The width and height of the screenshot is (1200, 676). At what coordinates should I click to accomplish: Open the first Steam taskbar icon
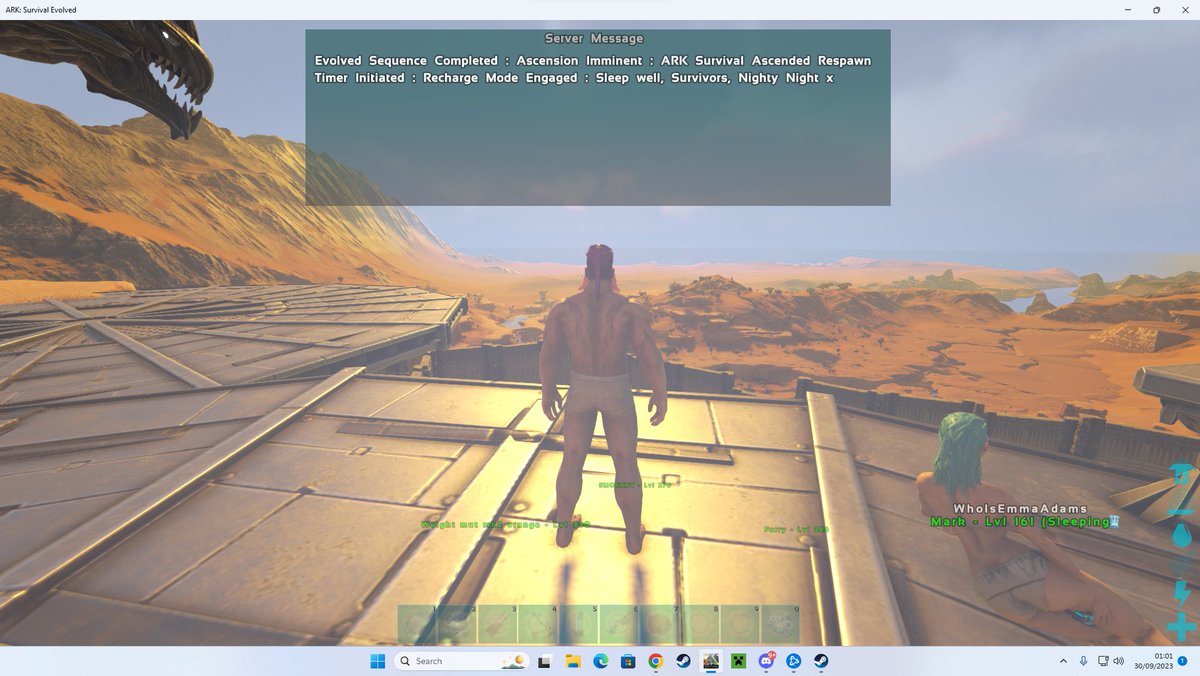coord(683,661)
